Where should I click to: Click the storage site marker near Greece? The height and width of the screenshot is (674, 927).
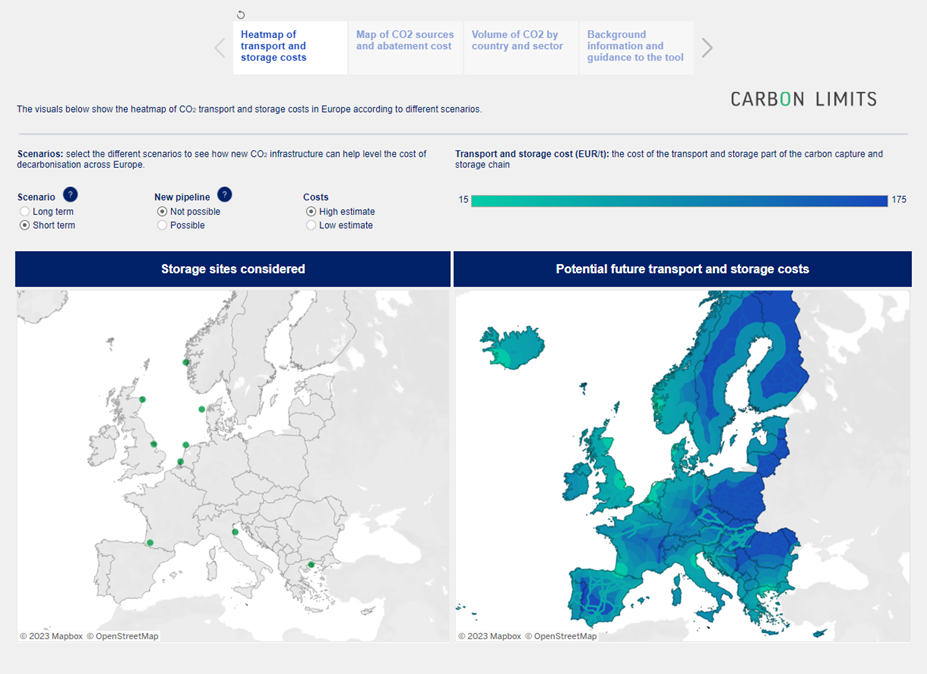pos(311,566)
